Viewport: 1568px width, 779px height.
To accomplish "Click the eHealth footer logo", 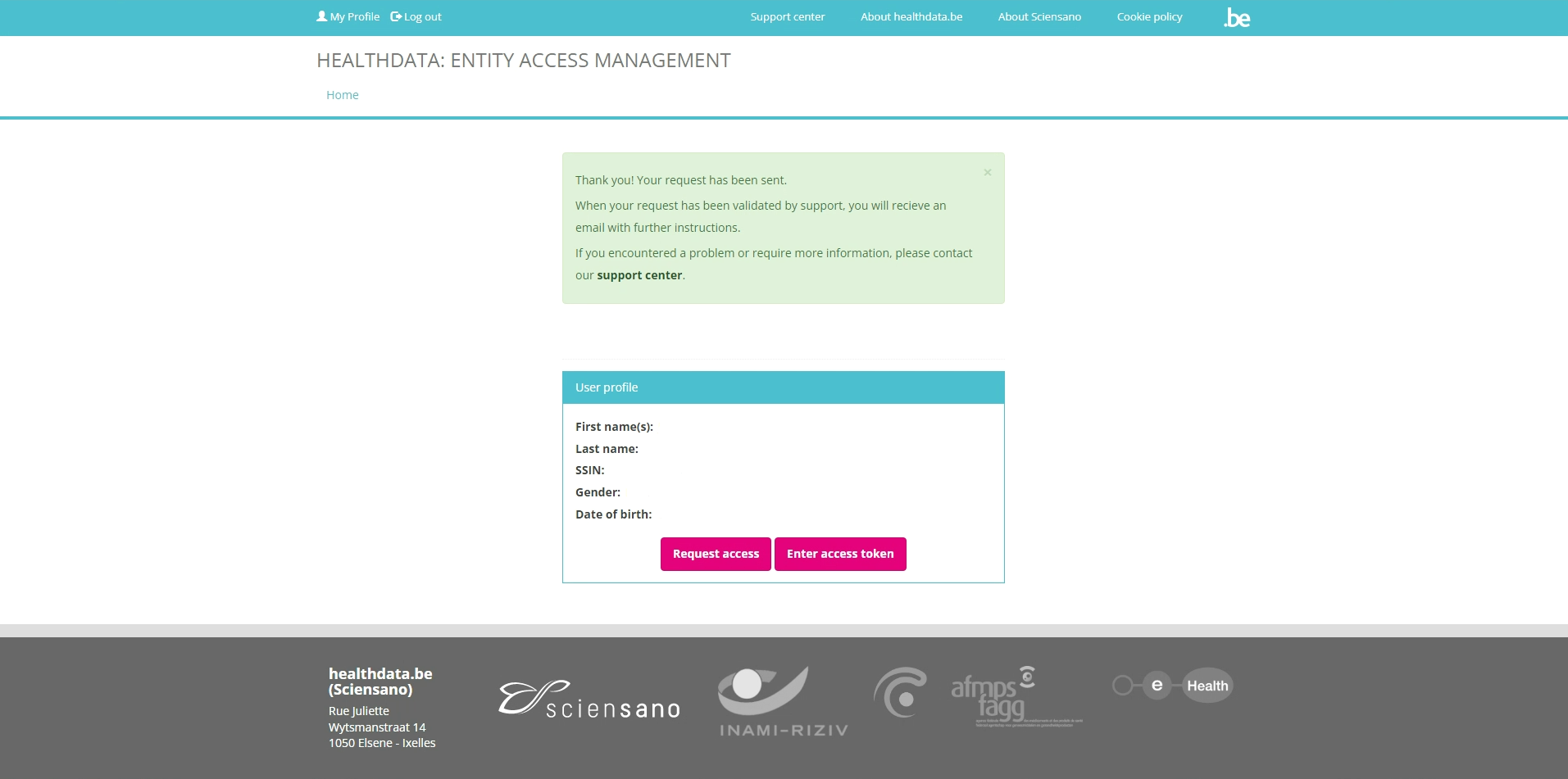I will [x=1172, y=686].
